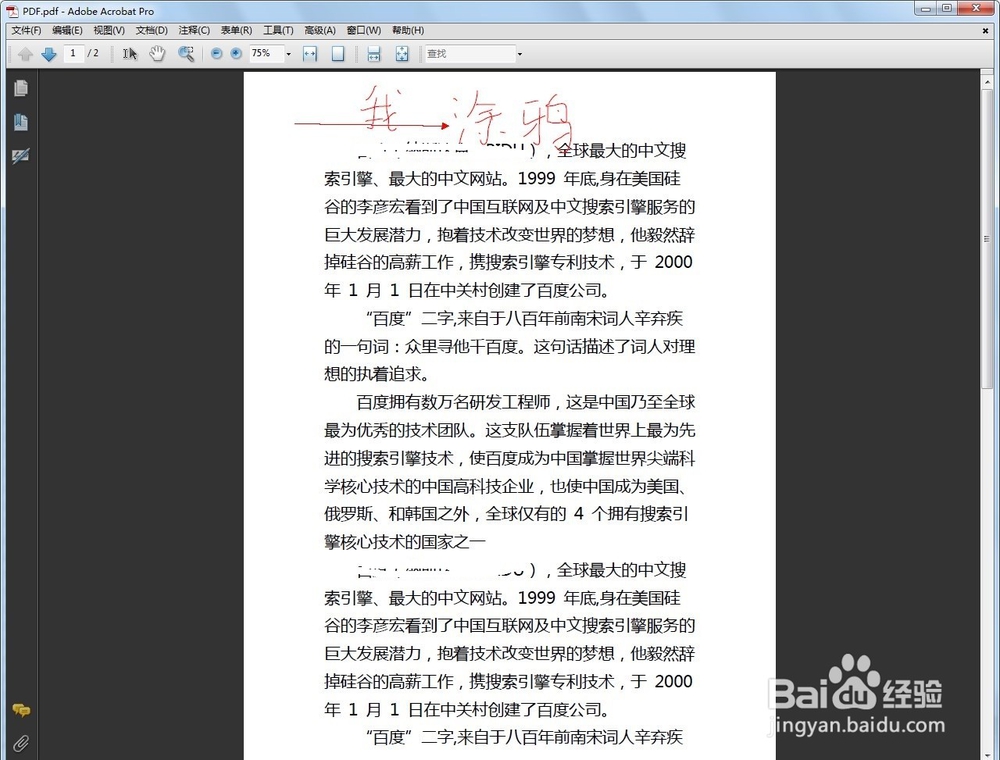Click the 查找 search field
This screenshot has width=1000, height=760.
click(470, 54)
